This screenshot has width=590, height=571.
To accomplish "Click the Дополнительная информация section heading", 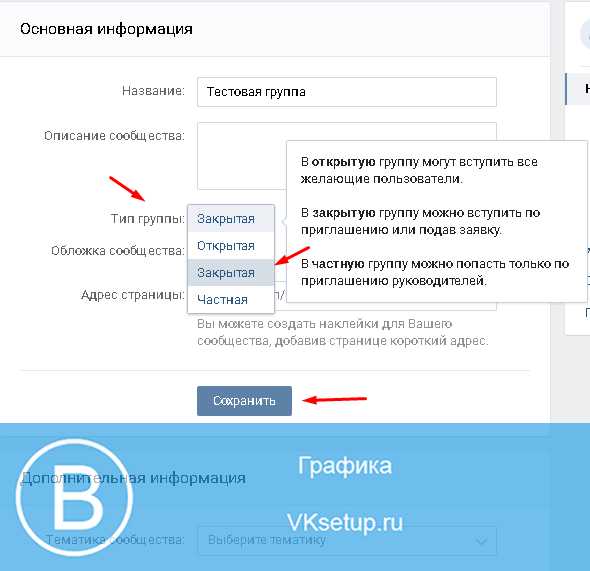I will click(133, 478).
